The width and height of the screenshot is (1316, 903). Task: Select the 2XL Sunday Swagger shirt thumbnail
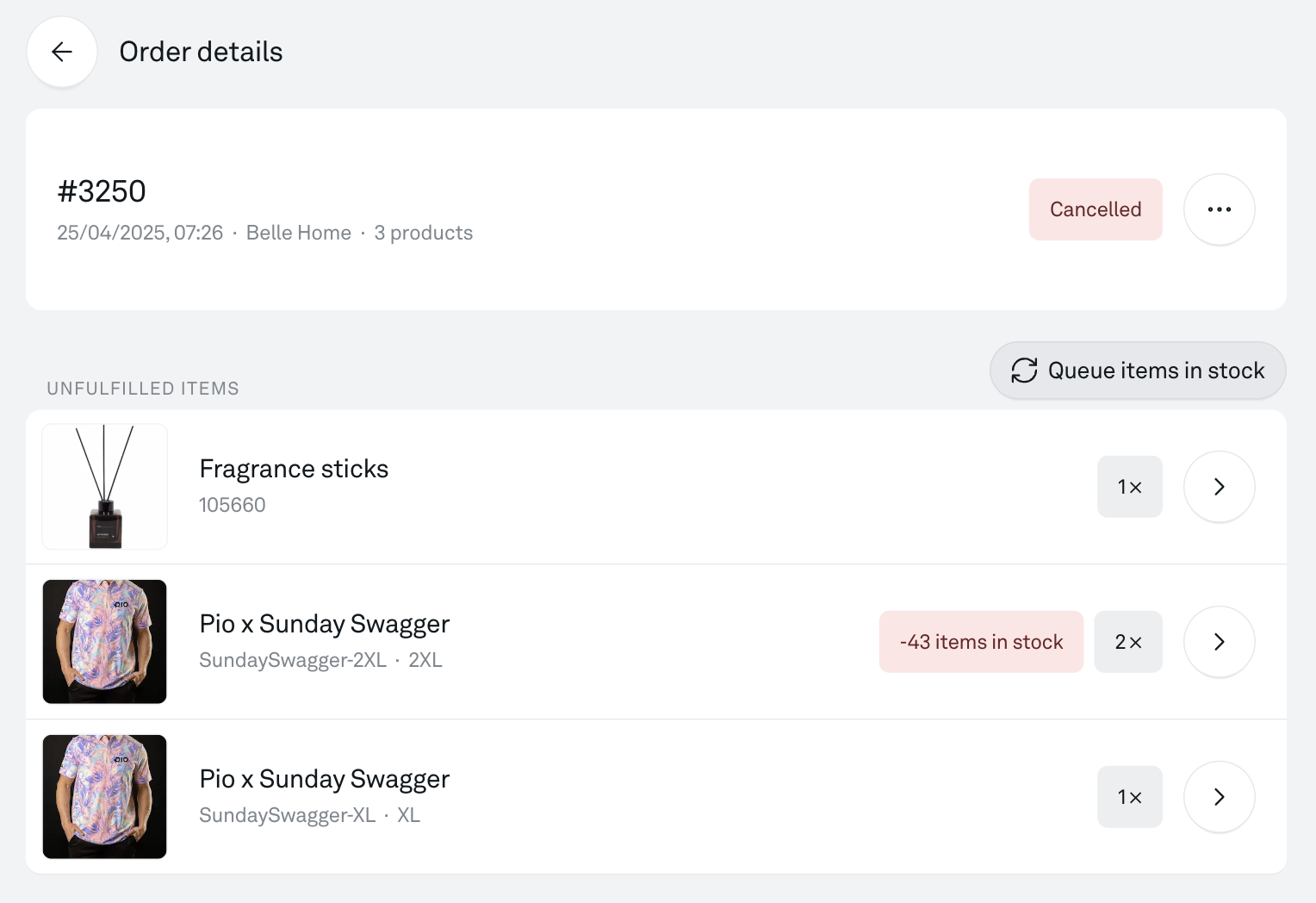coord(104,642)
